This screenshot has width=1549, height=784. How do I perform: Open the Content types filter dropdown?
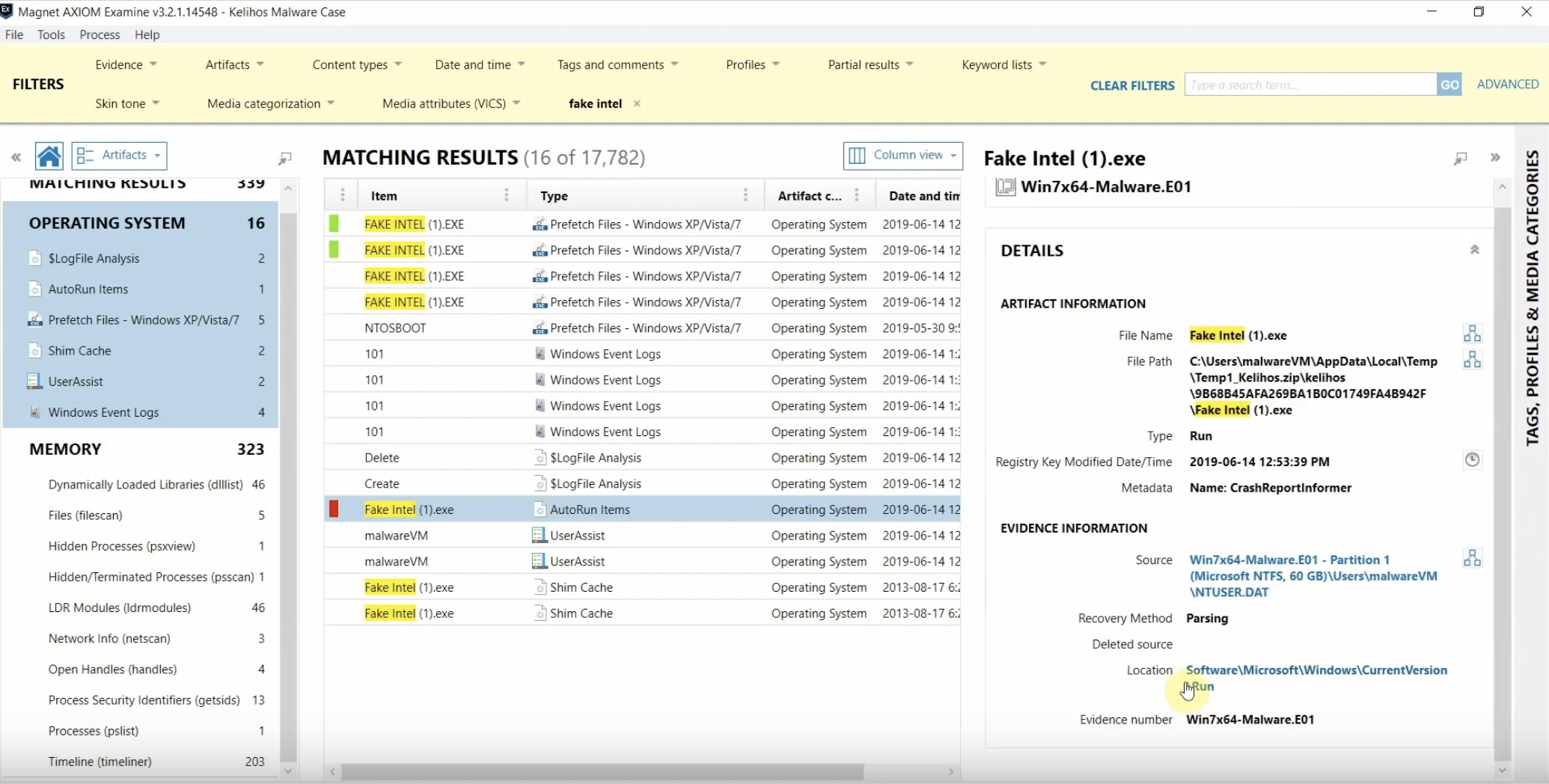click(x=357, y=64)
